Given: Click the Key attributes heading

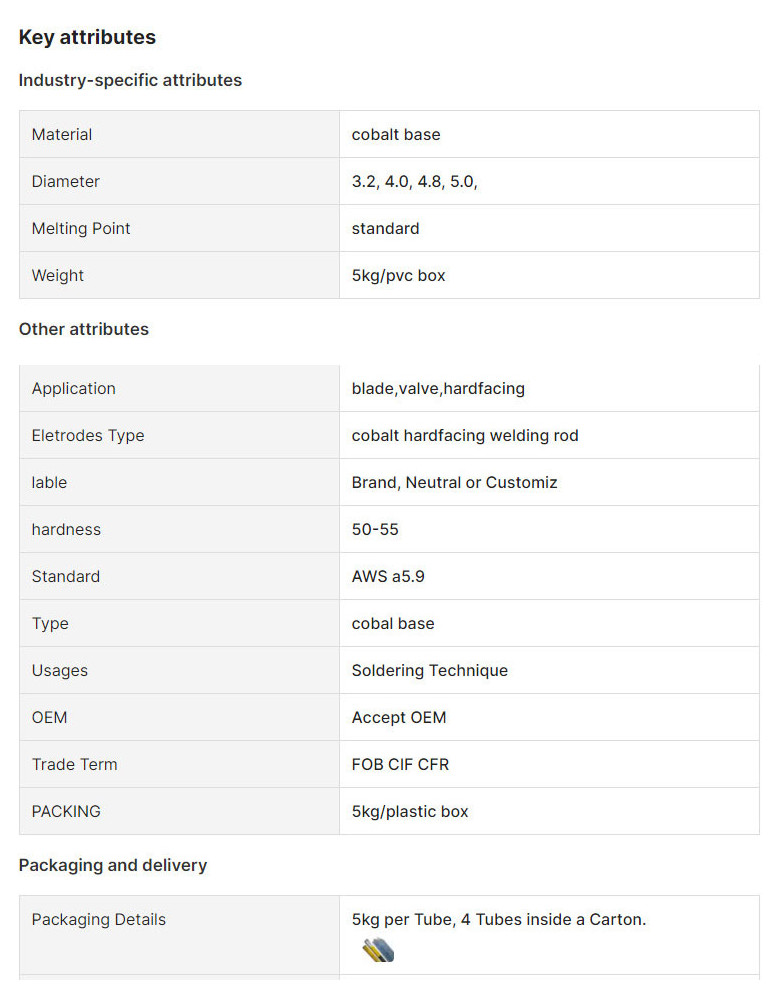Looking at the screenshot, I should click(x=87, y=37).
